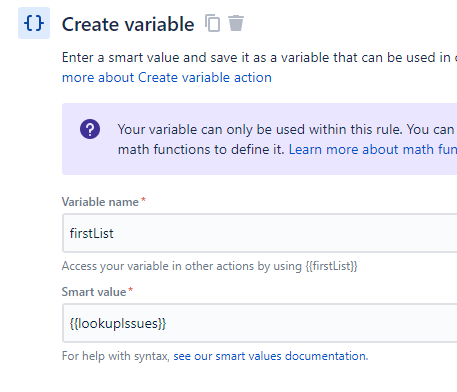This screenshot has height=392, width=457.
Task: Click the 'Access your variable in other actions' hint
Action: coord(210,266)
